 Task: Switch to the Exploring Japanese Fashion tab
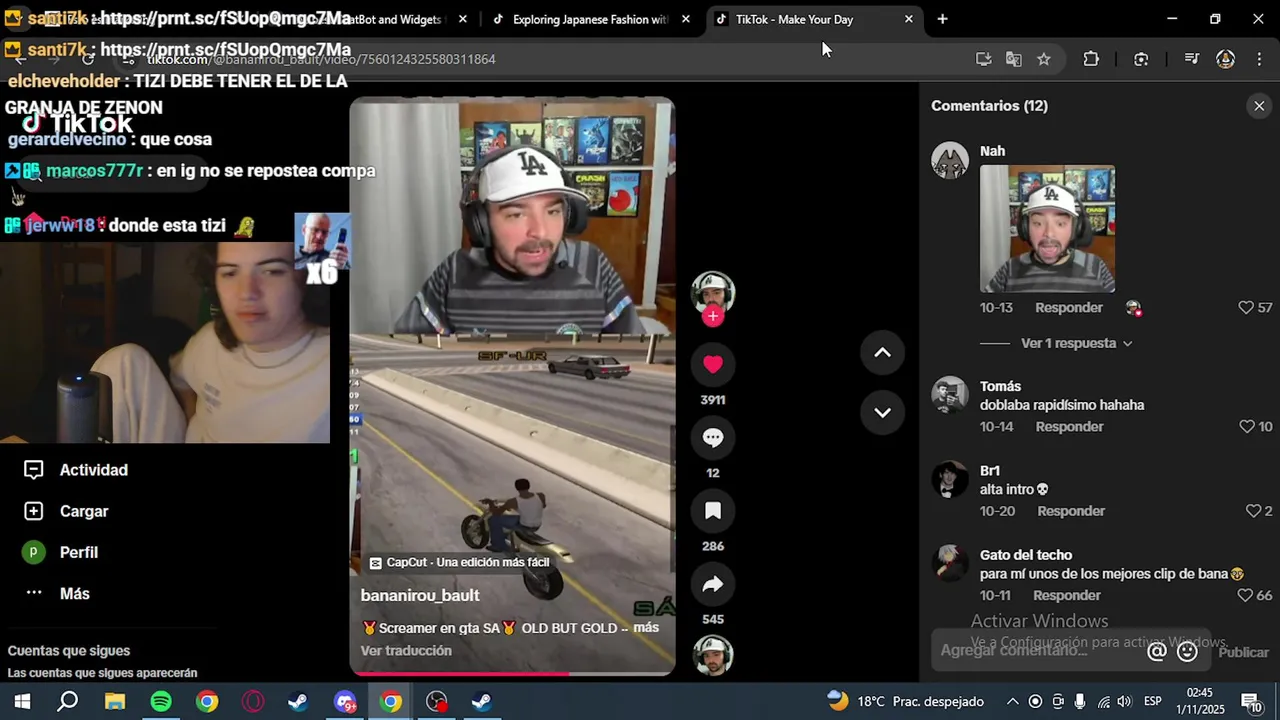coord(590,19)
